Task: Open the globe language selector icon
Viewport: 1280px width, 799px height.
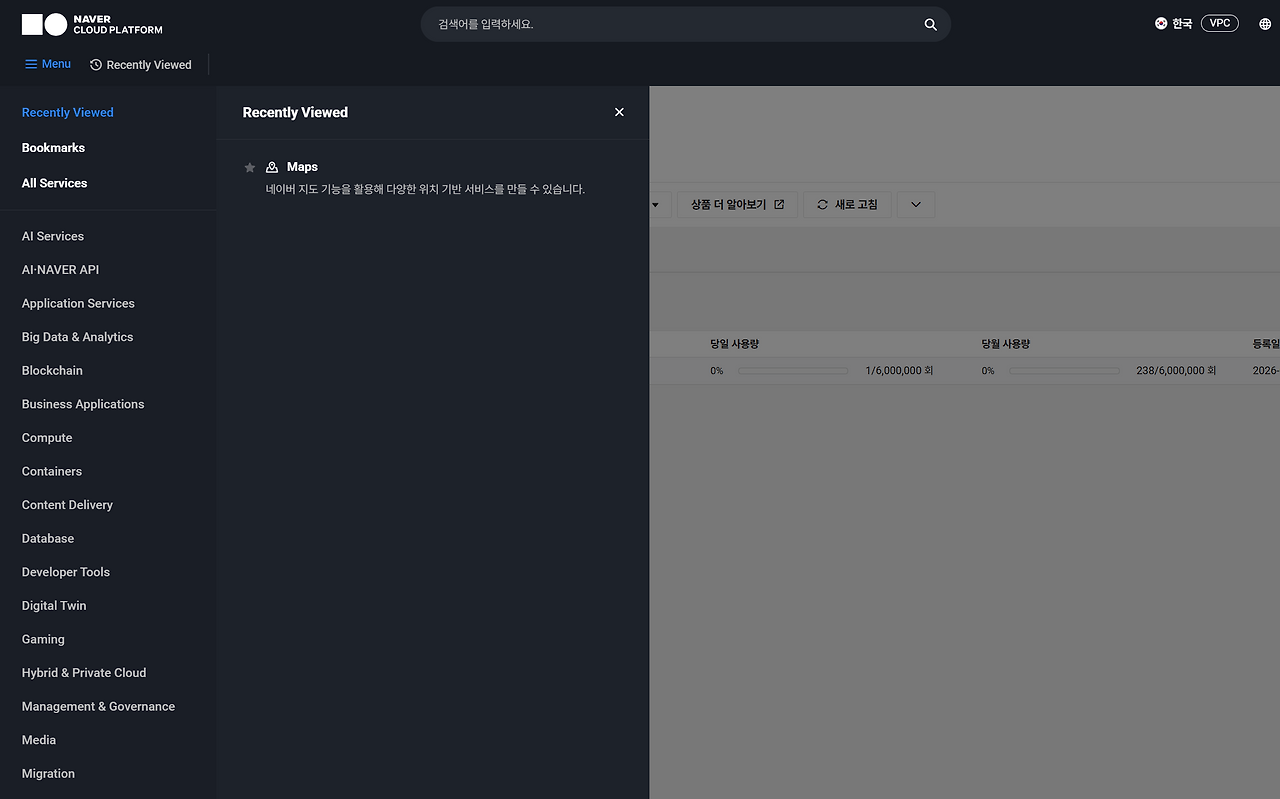Action: 1265,24
